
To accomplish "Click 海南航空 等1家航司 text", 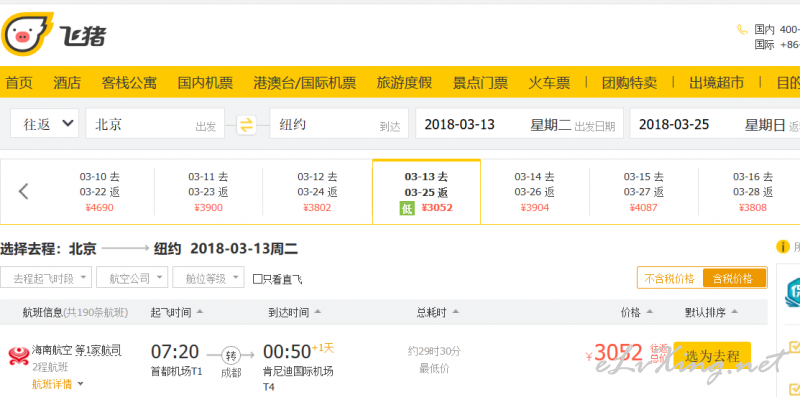I will tap(77, 351).
